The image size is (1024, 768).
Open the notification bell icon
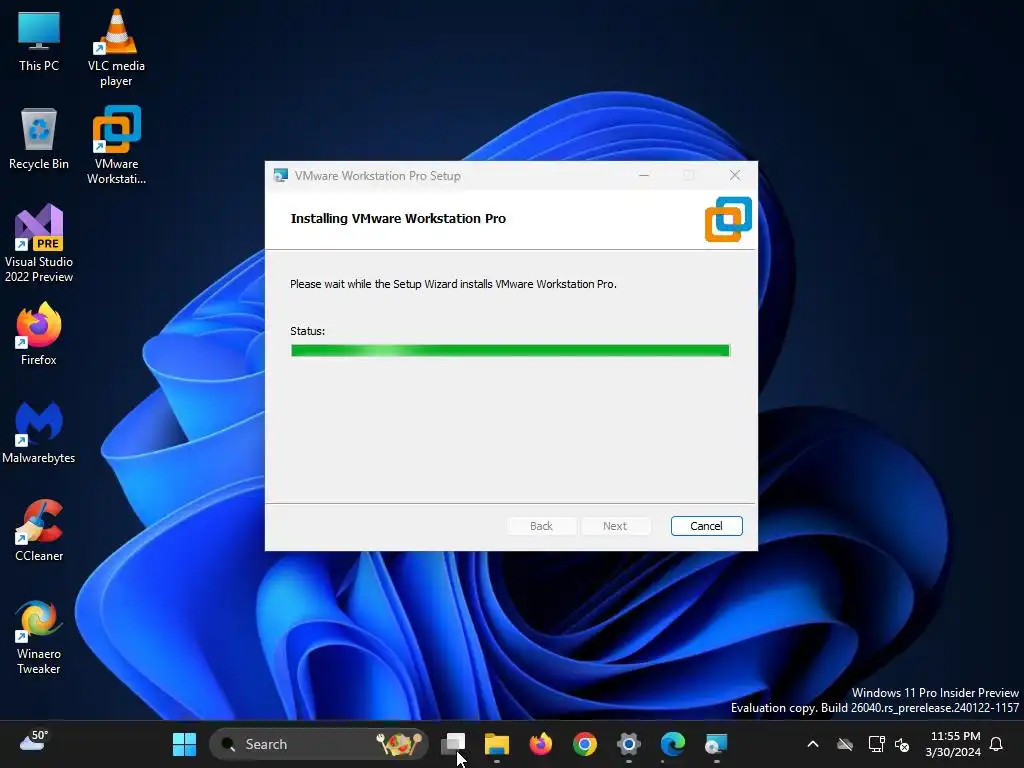point(997,744)
